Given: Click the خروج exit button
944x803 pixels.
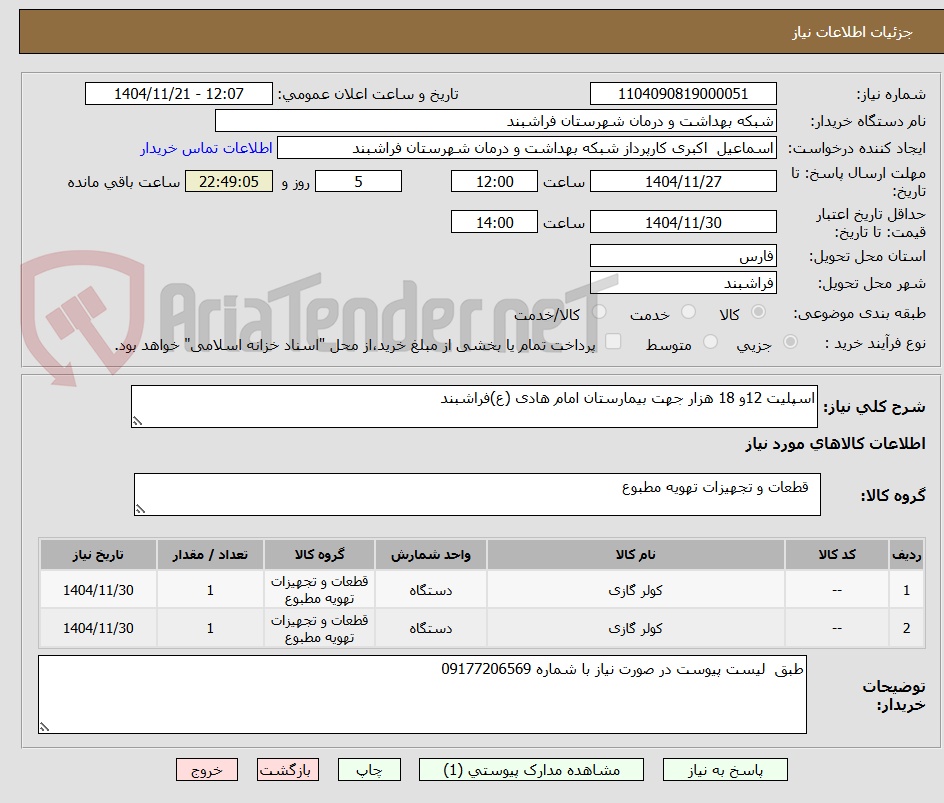Looking at the screenshot, I should [206, 770].
